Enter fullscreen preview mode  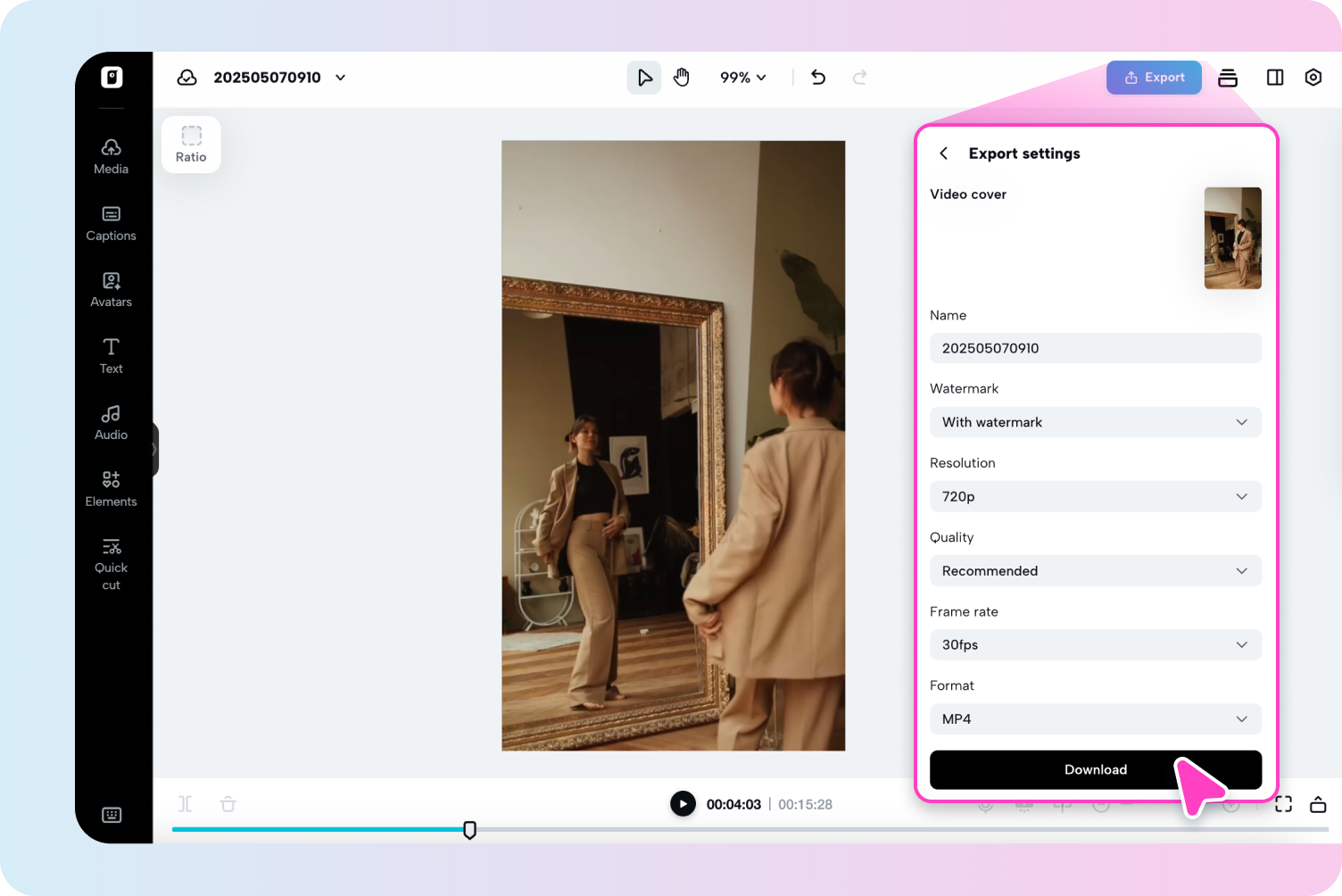(1283, 803)
